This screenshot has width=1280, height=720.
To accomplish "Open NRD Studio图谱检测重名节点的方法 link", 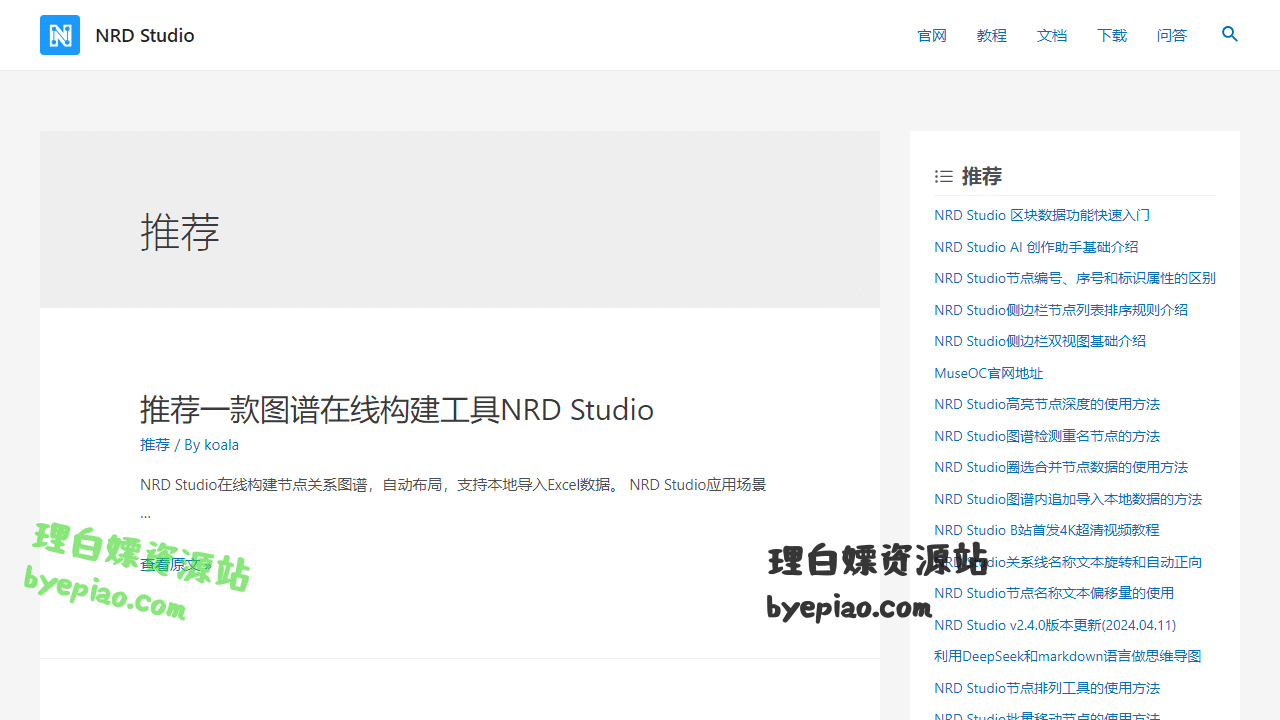I will pos(1047,436).
